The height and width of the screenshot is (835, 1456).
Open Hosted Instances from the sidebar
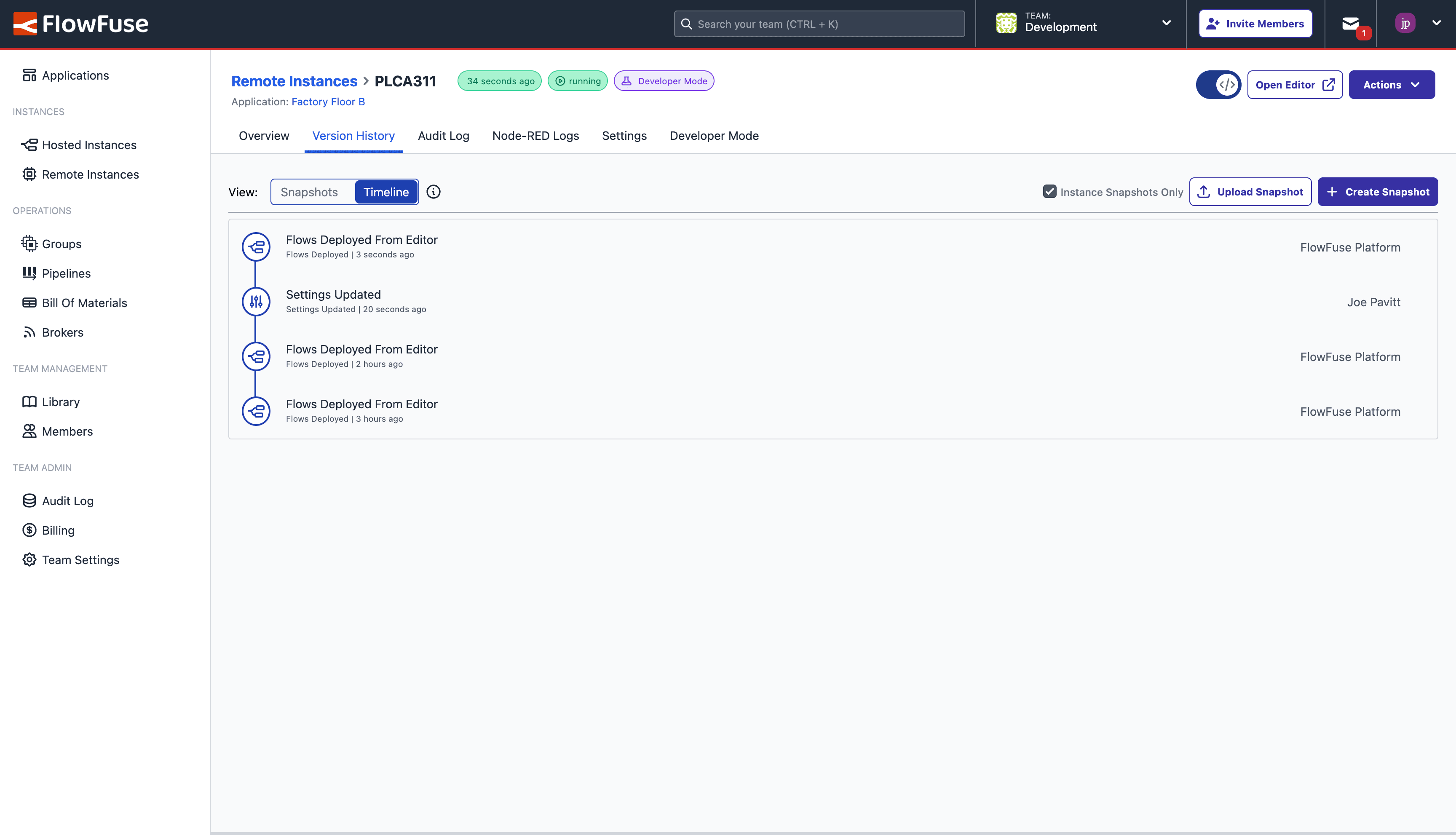coord(89,145)
